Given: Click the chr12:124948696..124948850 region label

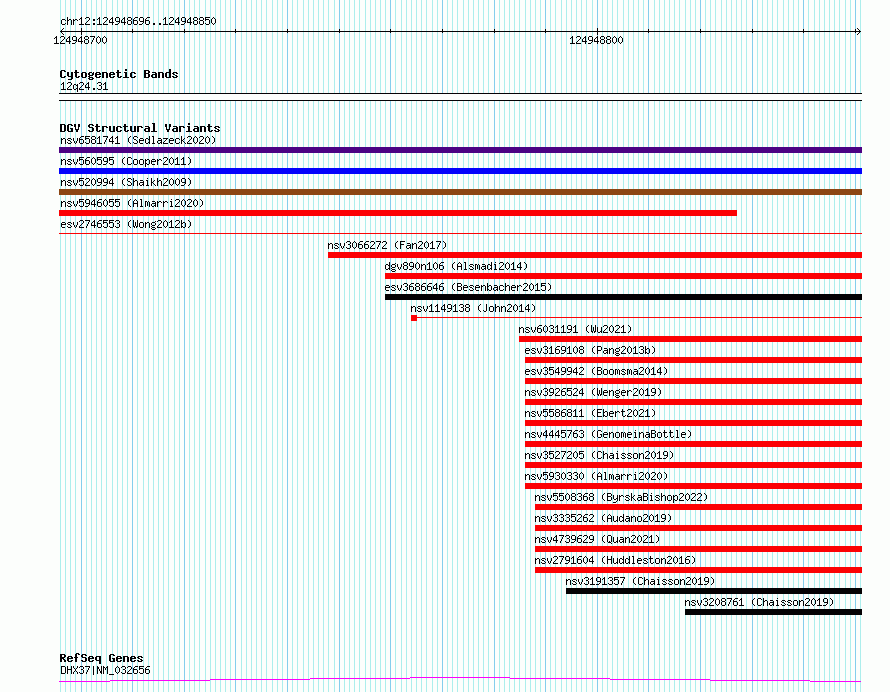Looking at the screenshot, I should [x=138, y=22].
